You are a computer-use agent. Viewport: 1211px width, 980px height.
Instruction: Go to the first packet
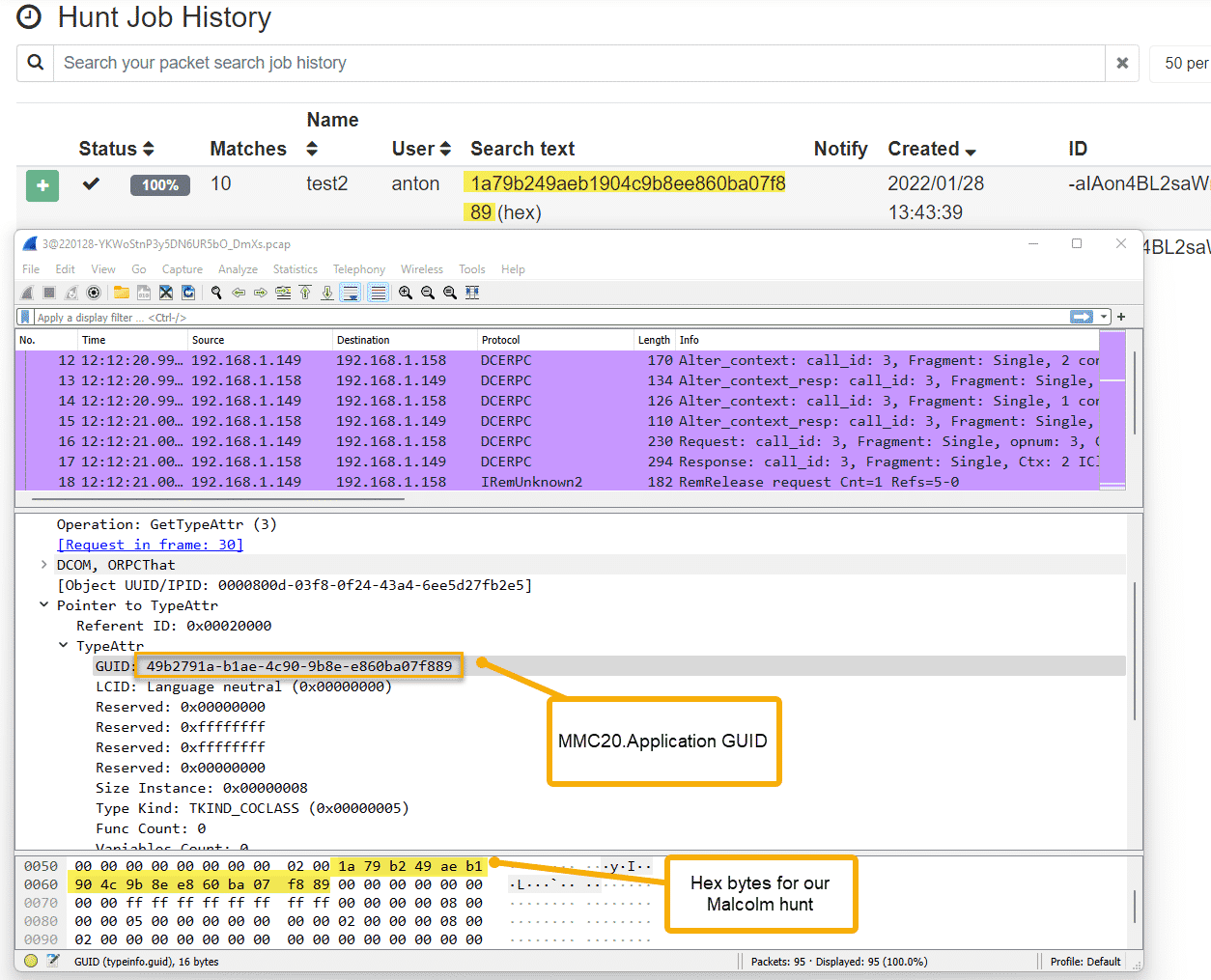click(x=305, y=293)
